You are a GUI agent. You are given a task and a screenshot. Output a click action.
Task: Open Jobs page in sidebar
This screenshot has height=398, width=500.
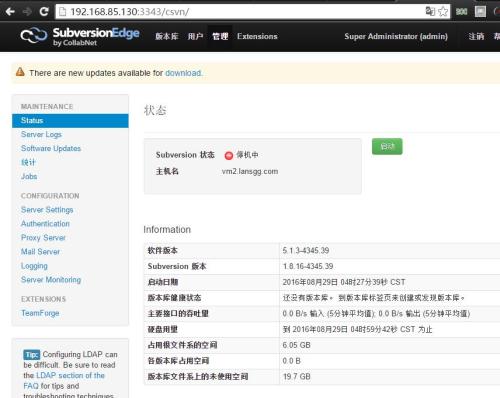pyautogui.click(x=29, y=177)
